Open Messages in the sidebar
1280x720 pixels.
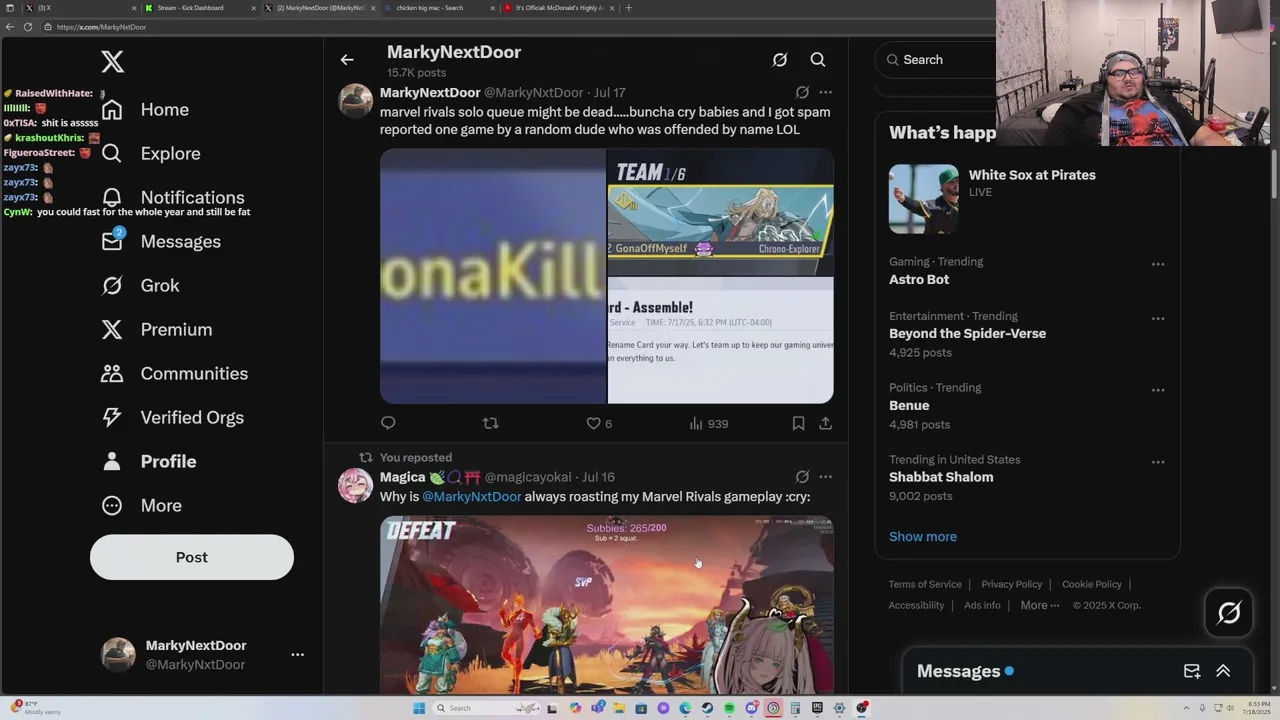(x=161, y=242)
